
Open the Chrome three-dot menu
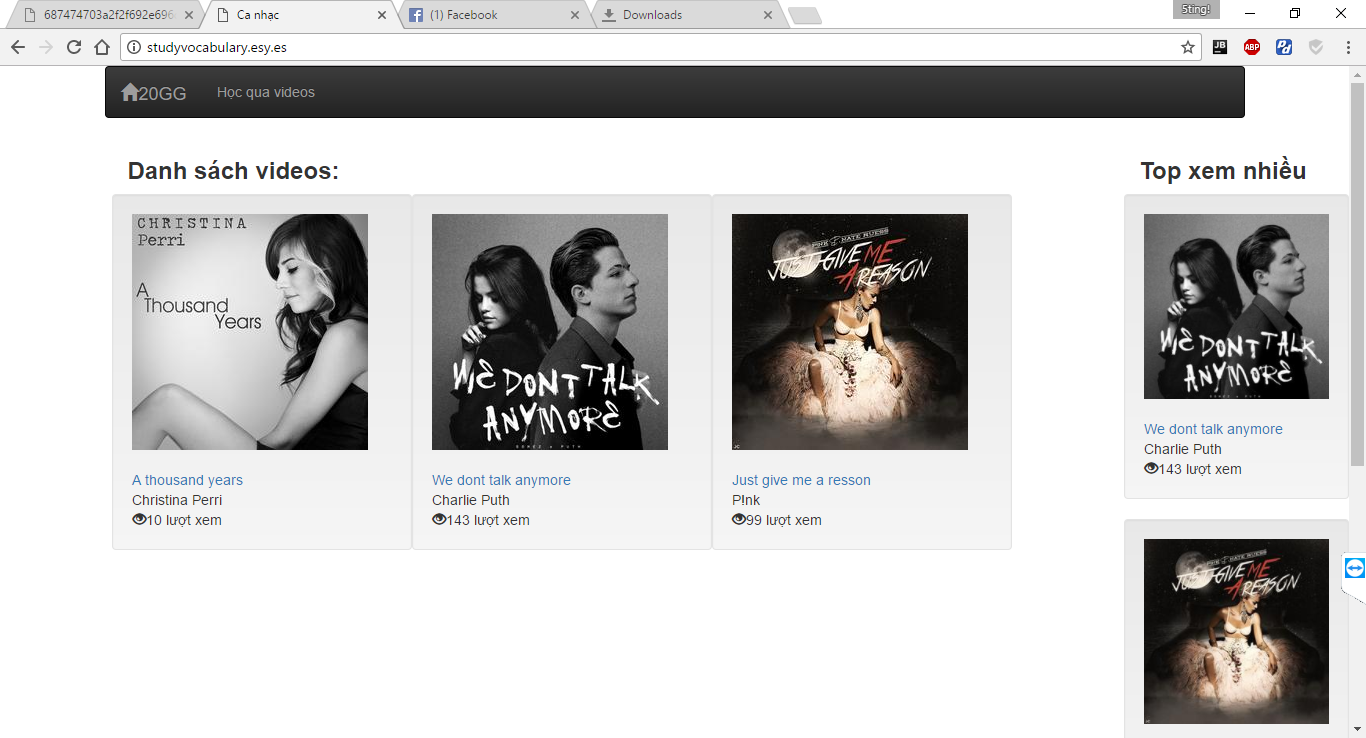(x=1348, y=47)
